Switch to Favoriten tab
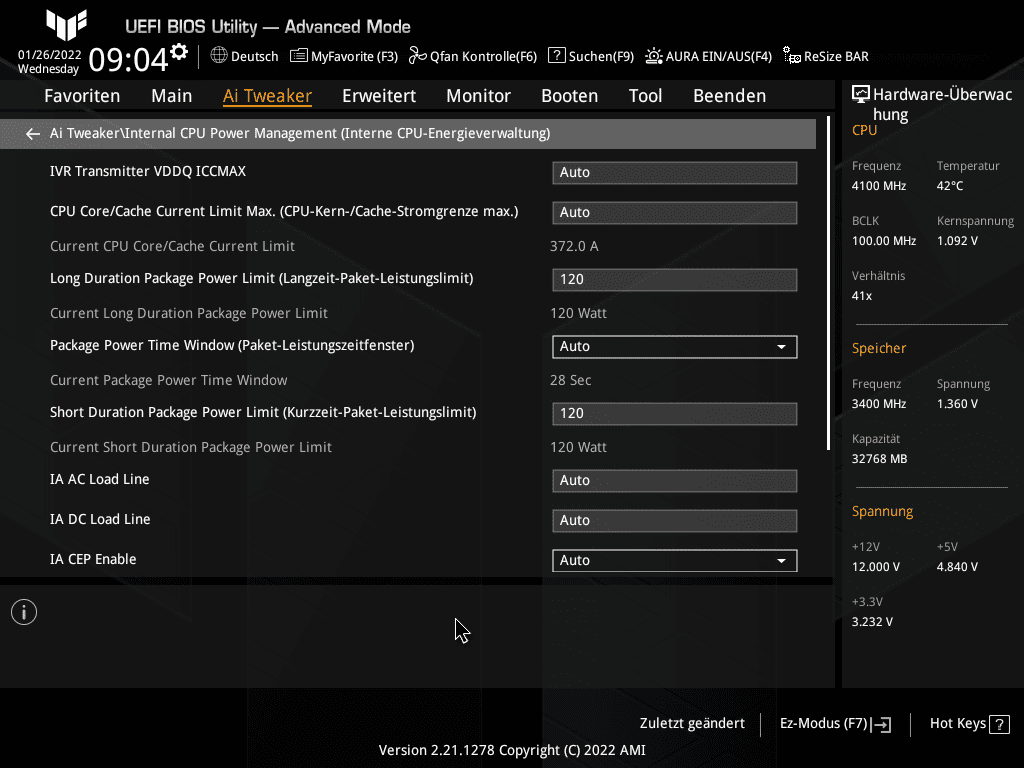Screen dimensions: 1024x768 click(x=82, y=96)
